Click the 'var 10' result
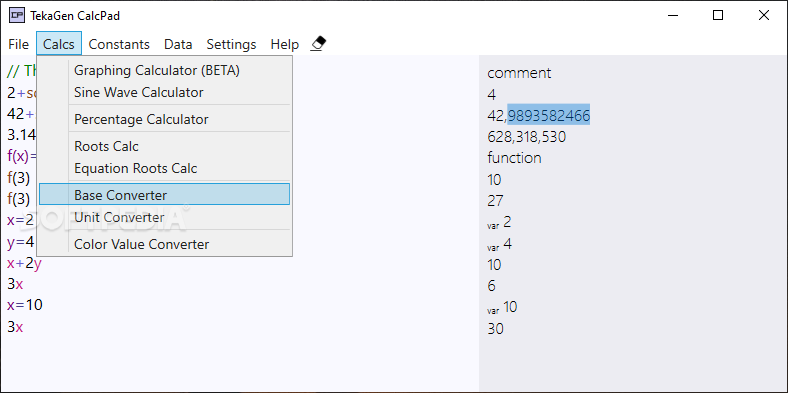Viewport: 788px width, 393px height. click(502, 307)
